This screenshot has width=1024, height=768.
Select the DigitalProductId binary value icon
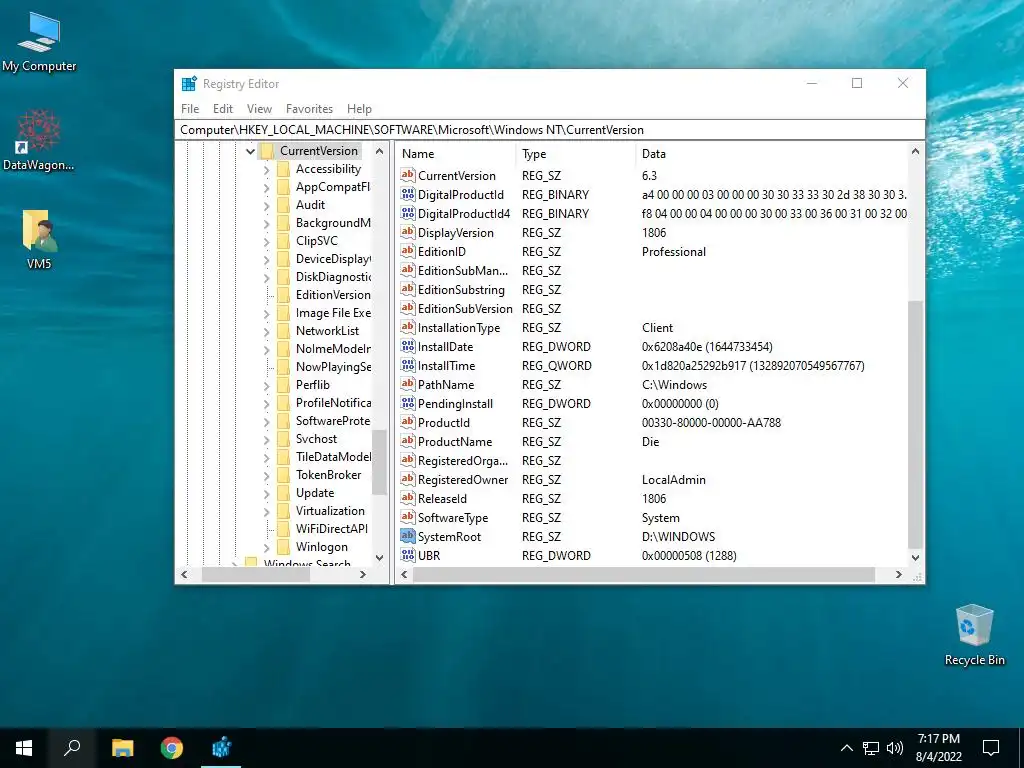pyautogui.click(x=408, y=194)
